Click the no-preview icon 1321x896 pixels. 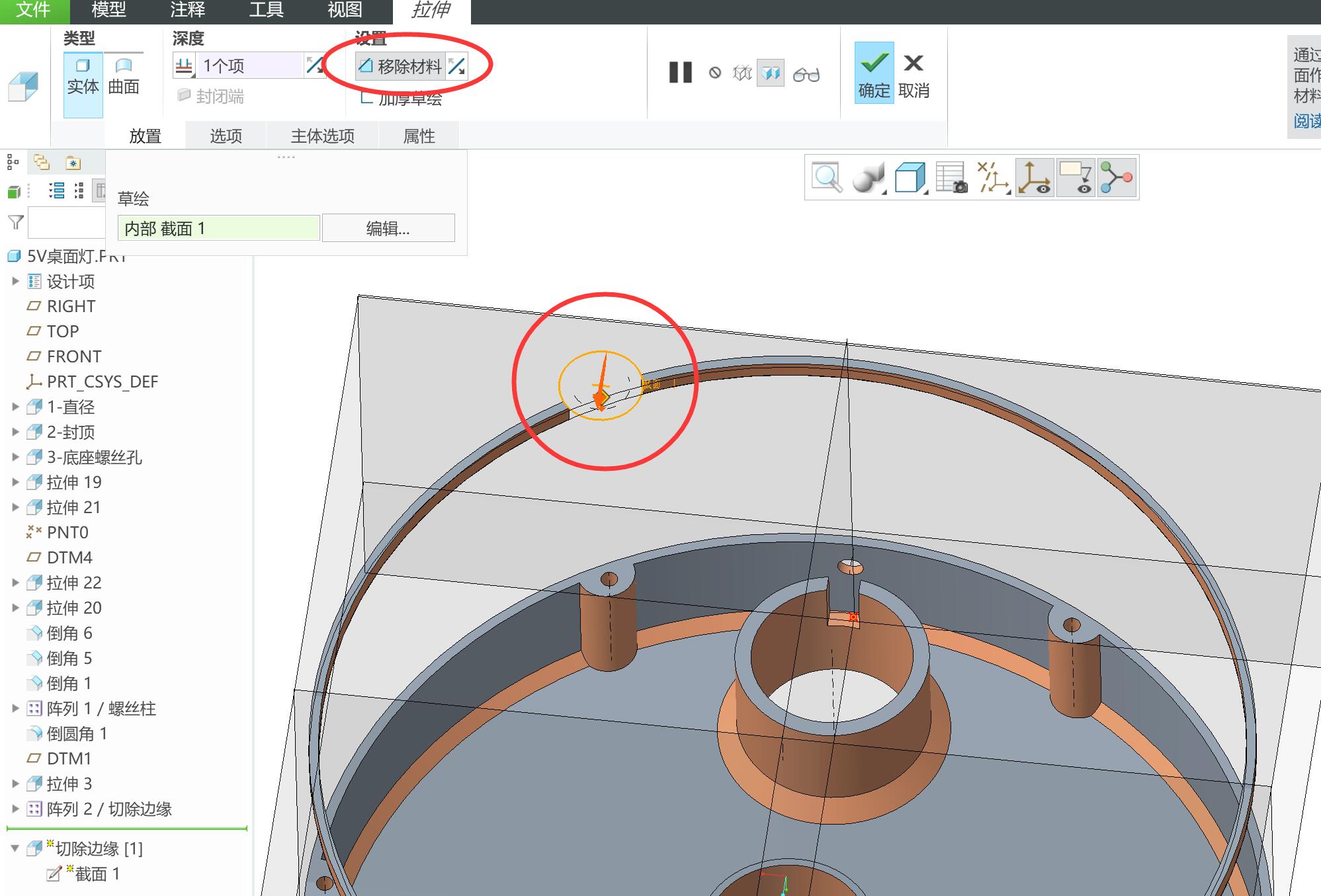(x=715, y=73)
